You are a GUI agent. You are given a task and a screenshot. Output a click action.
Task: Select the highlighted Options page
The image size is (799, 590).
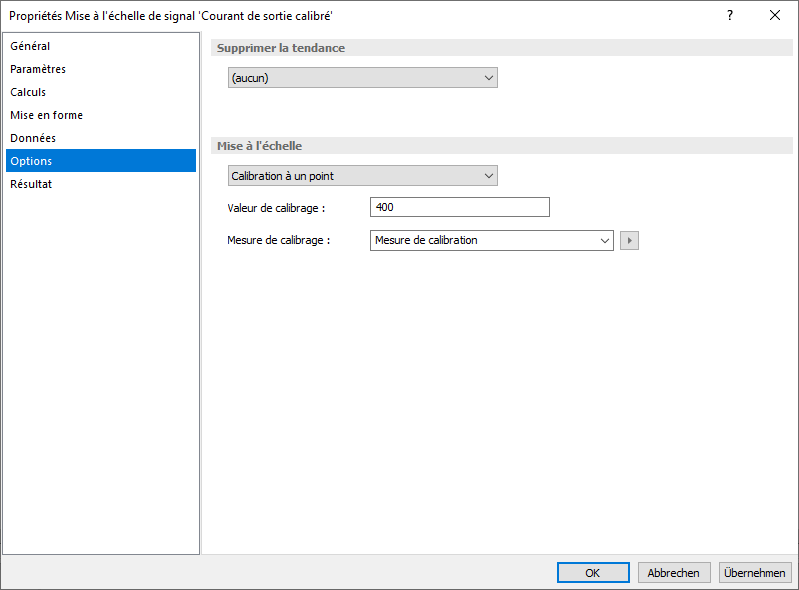tap(101, 160)
